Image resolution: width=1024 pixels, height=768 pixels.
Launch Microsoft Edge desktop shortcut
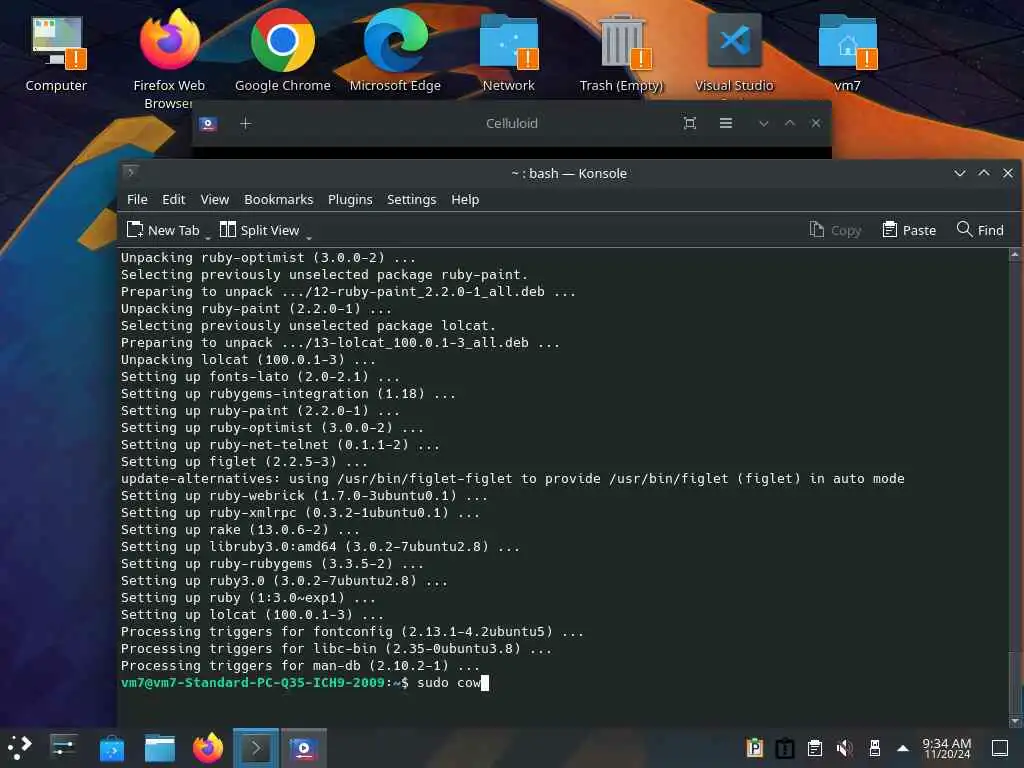coord(395,52)
